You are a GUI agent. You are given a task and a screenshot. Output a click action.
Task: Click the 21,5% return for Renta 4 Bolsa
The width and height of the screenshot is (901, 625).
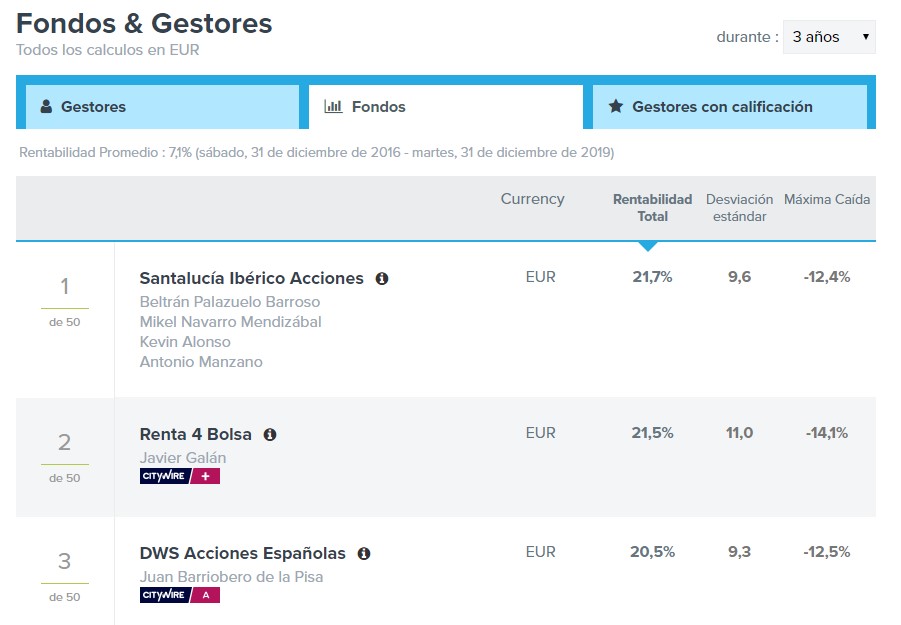(x=652, y=433)
